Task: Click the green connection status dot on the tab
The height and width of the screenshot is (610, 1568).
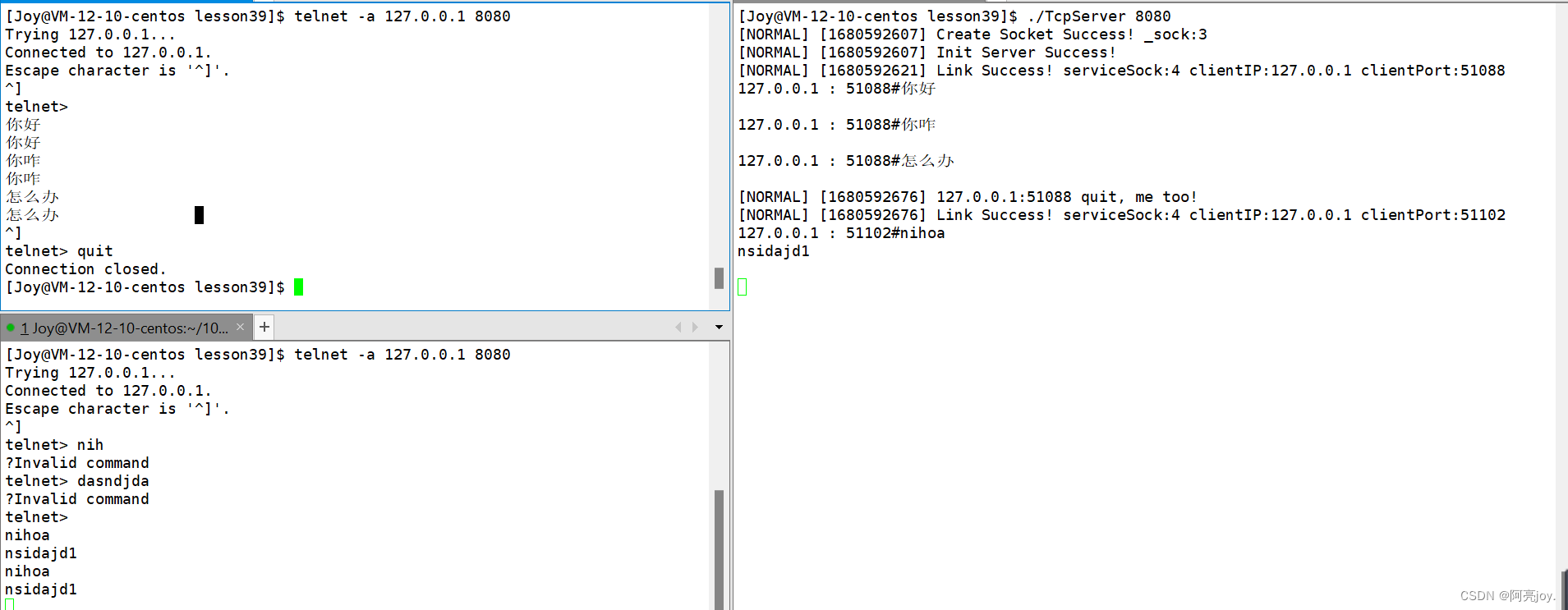Action: pyautogui.click(x=11, y=328)
